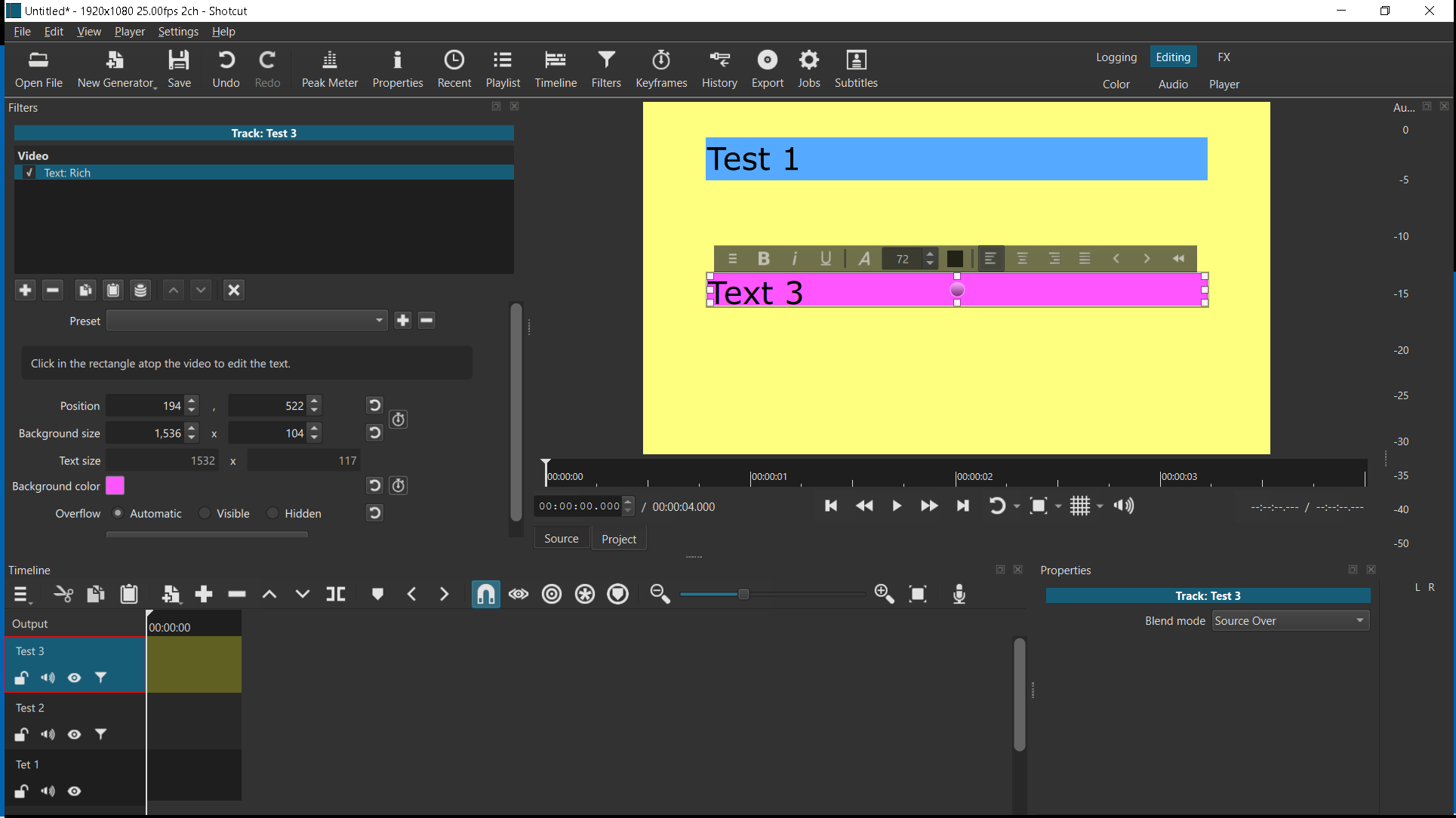Image resolution: width=1456 pixels, height=818 pixels.
Task: Click Split at Playhead in timeline
Action: [336, 595]
